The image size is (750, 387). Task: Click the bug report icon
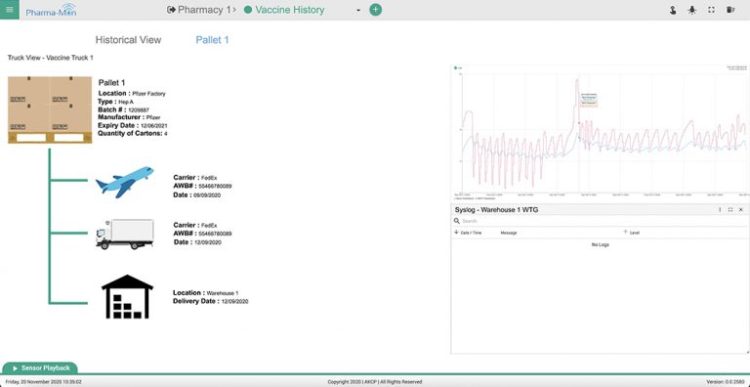tap(692, 10)
